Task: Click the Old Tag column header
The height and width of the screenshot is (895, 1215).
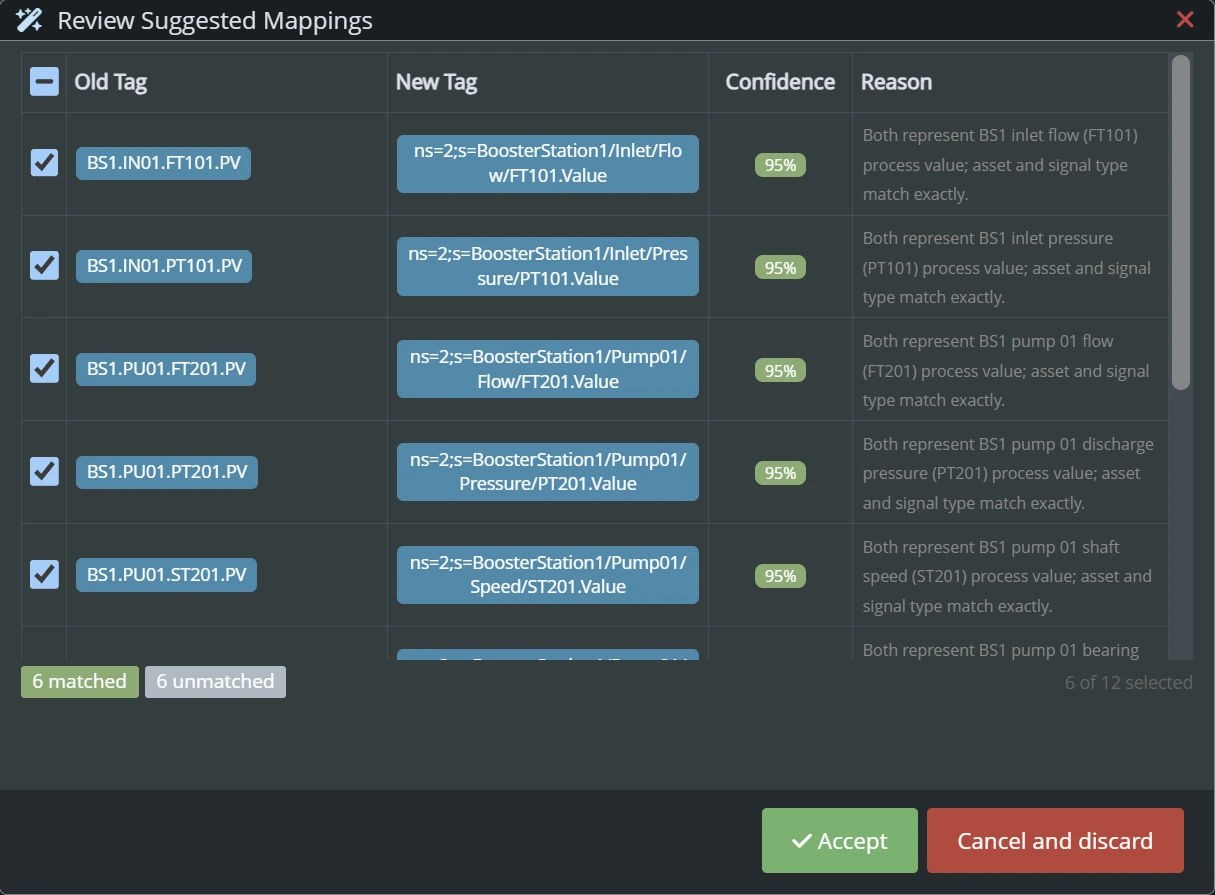Action: click(111, 82)
